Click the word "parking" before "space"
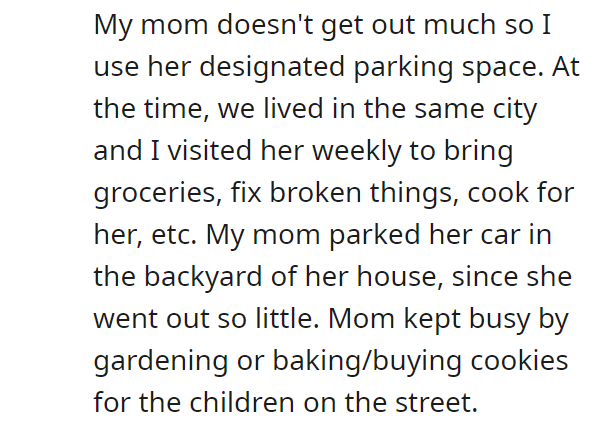Image resolution: width=615 pixels, height=436 pixels. point(403,67)
